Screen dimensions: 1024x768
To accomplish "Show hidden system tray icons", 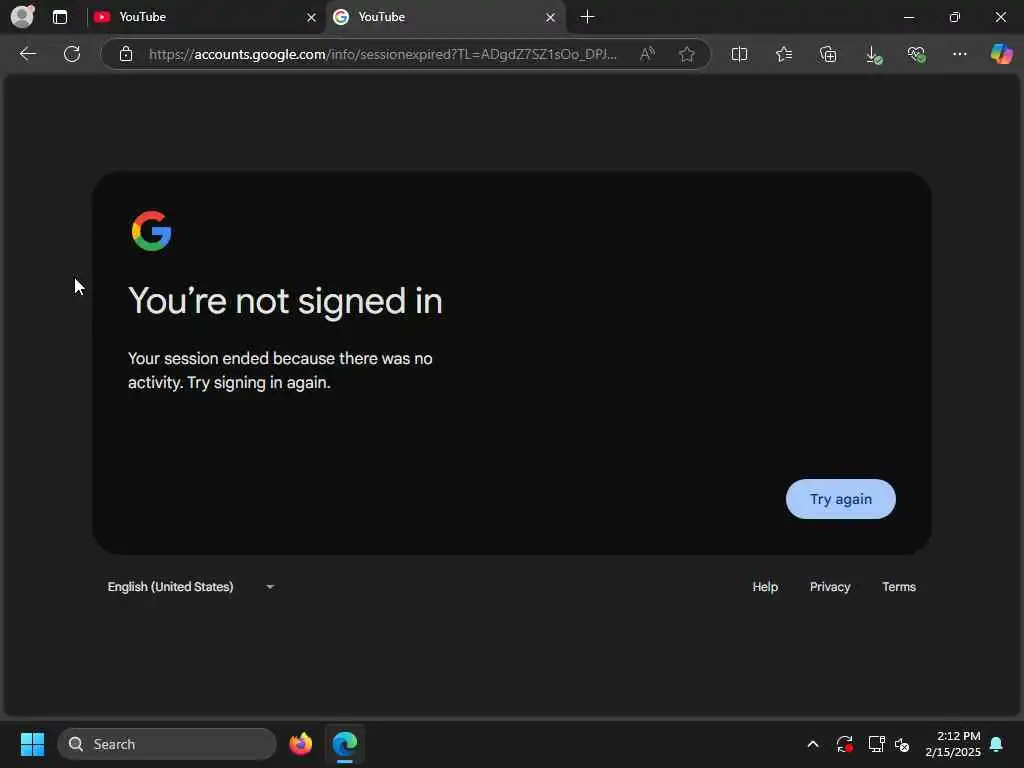I will (x=813, y=744).
